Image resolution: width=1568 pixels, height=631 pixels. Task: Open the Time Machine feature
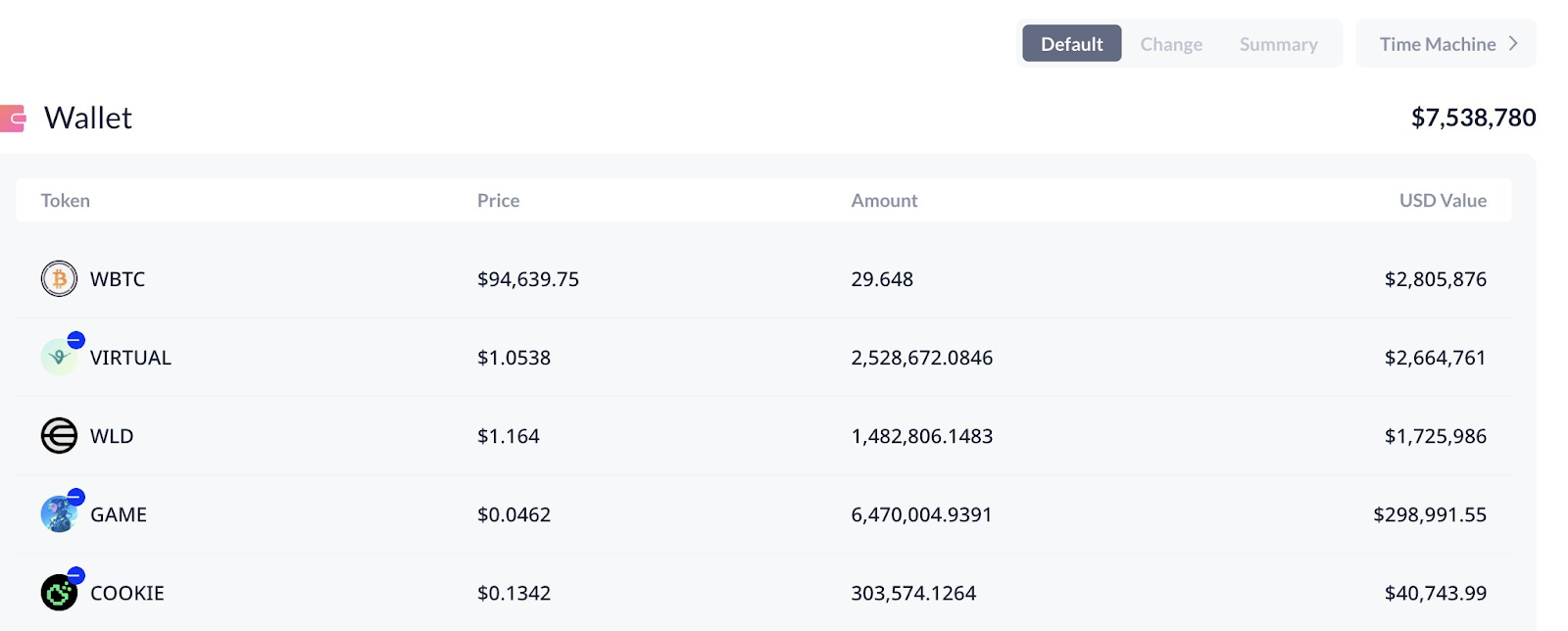tap(1437, 44)
